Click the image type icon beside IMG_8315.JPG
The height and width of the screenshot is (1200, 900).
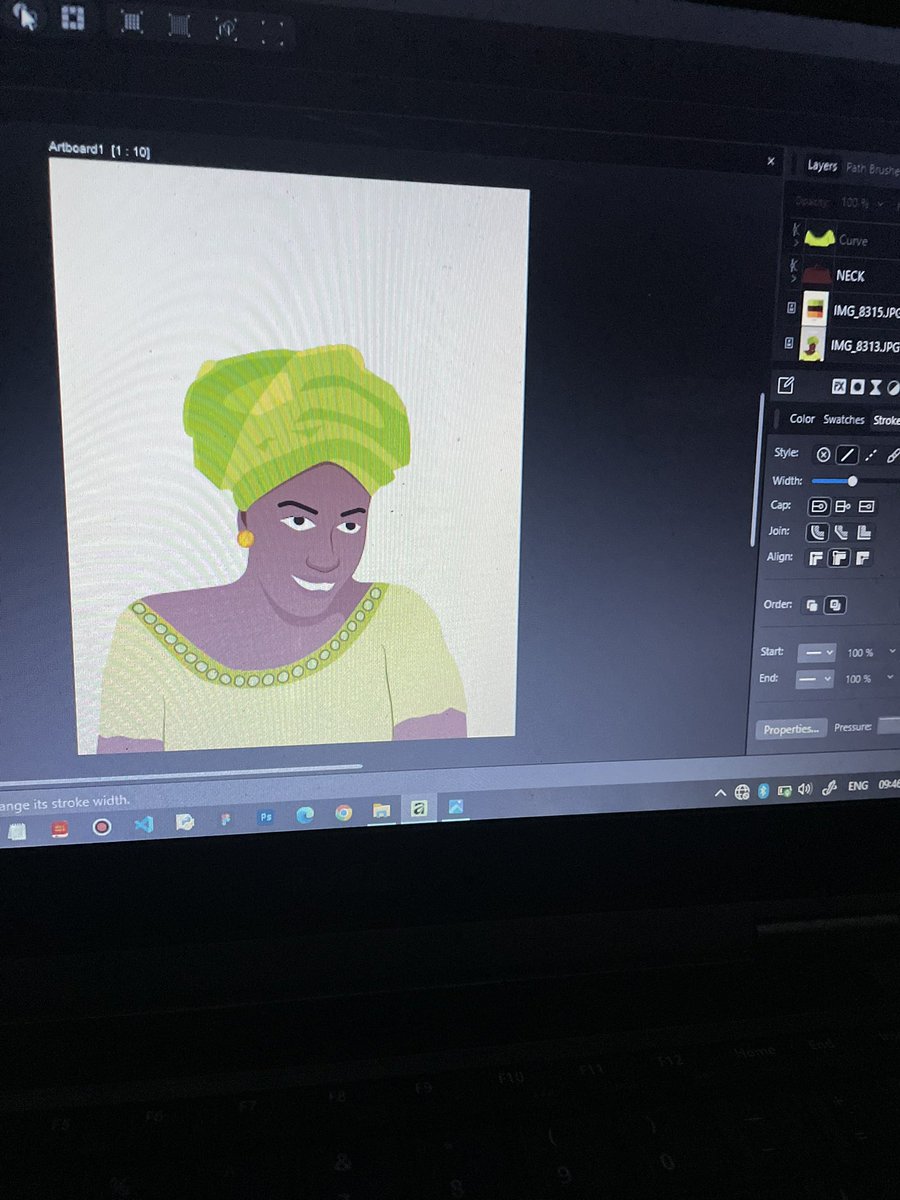(x=792, y=310)
